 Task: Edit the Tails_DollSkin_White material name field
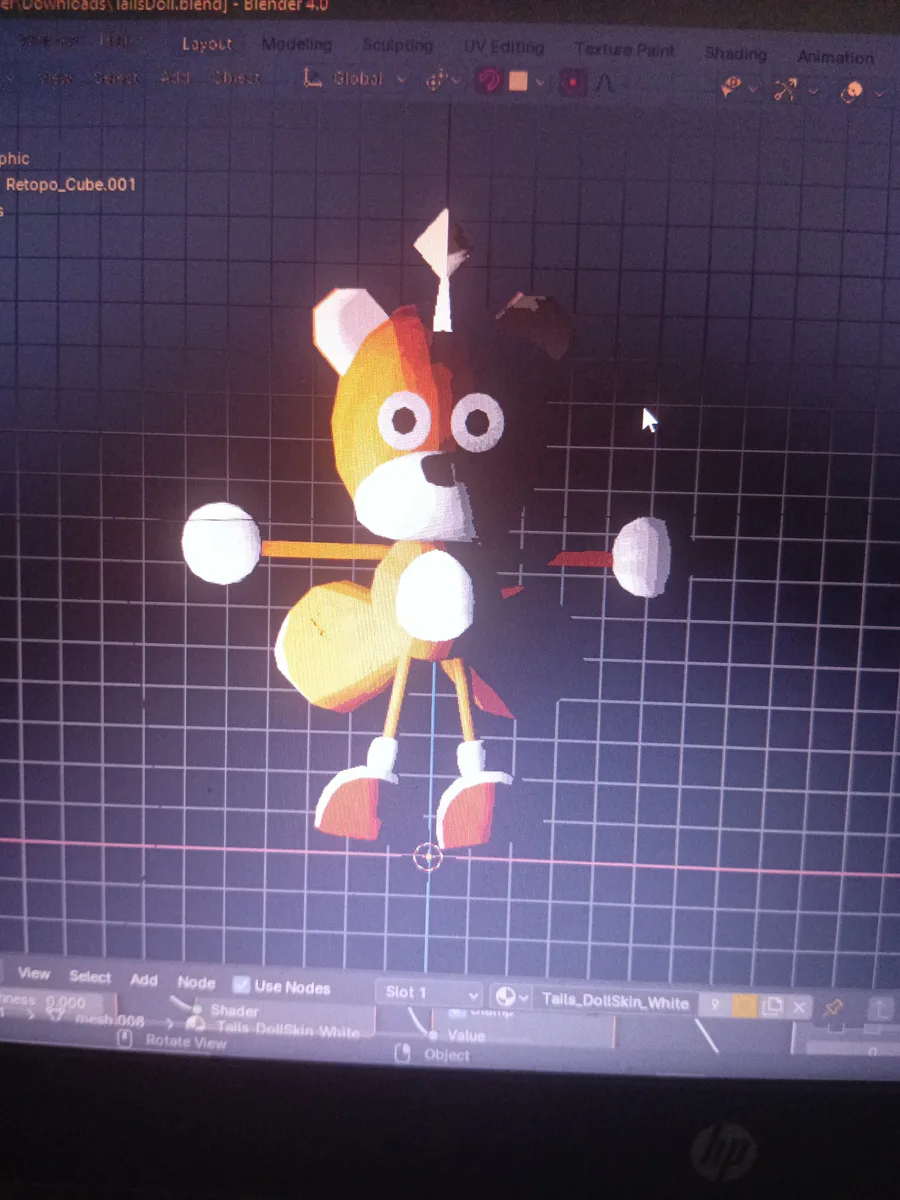coord(615,1001)
